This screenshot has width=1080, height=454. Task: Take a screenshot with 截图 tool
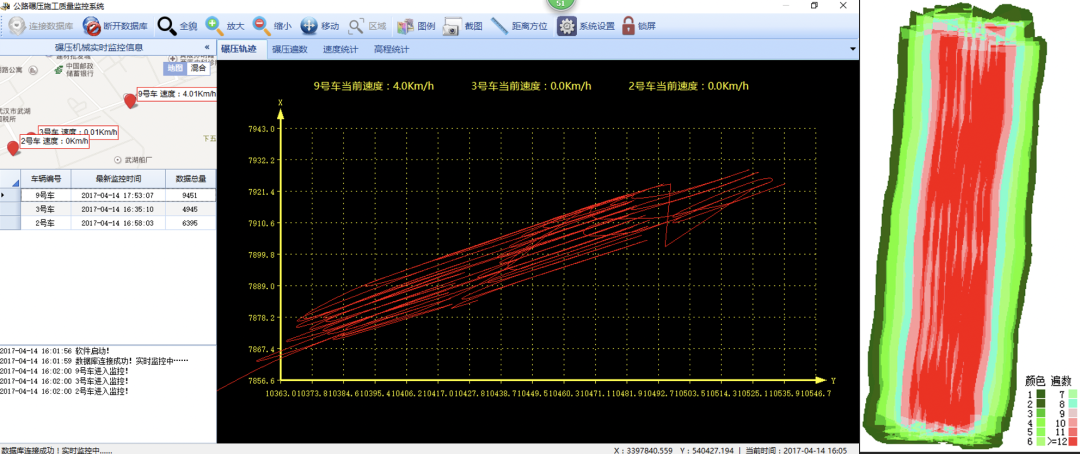(452, 26)
